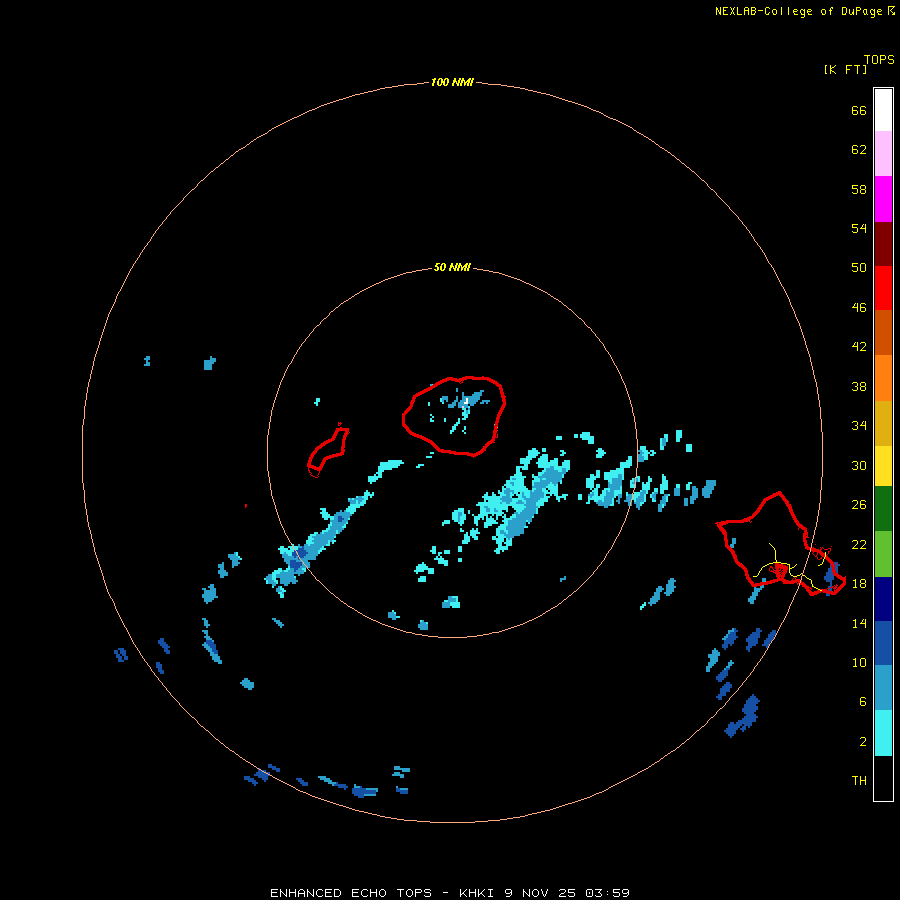Click the 66 legend value label
This screenshot has width=900, height=900.
[x=859, y=110]
